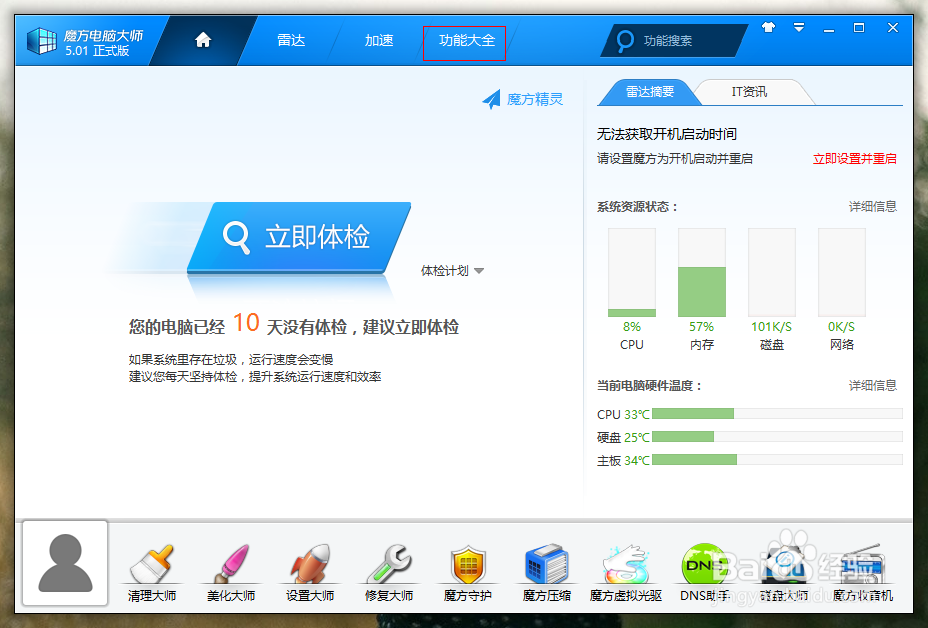Open 详细信息 for 当前电脑硬件温度
The width and height of the screenshot is (928, 628).
coord(873,386)
